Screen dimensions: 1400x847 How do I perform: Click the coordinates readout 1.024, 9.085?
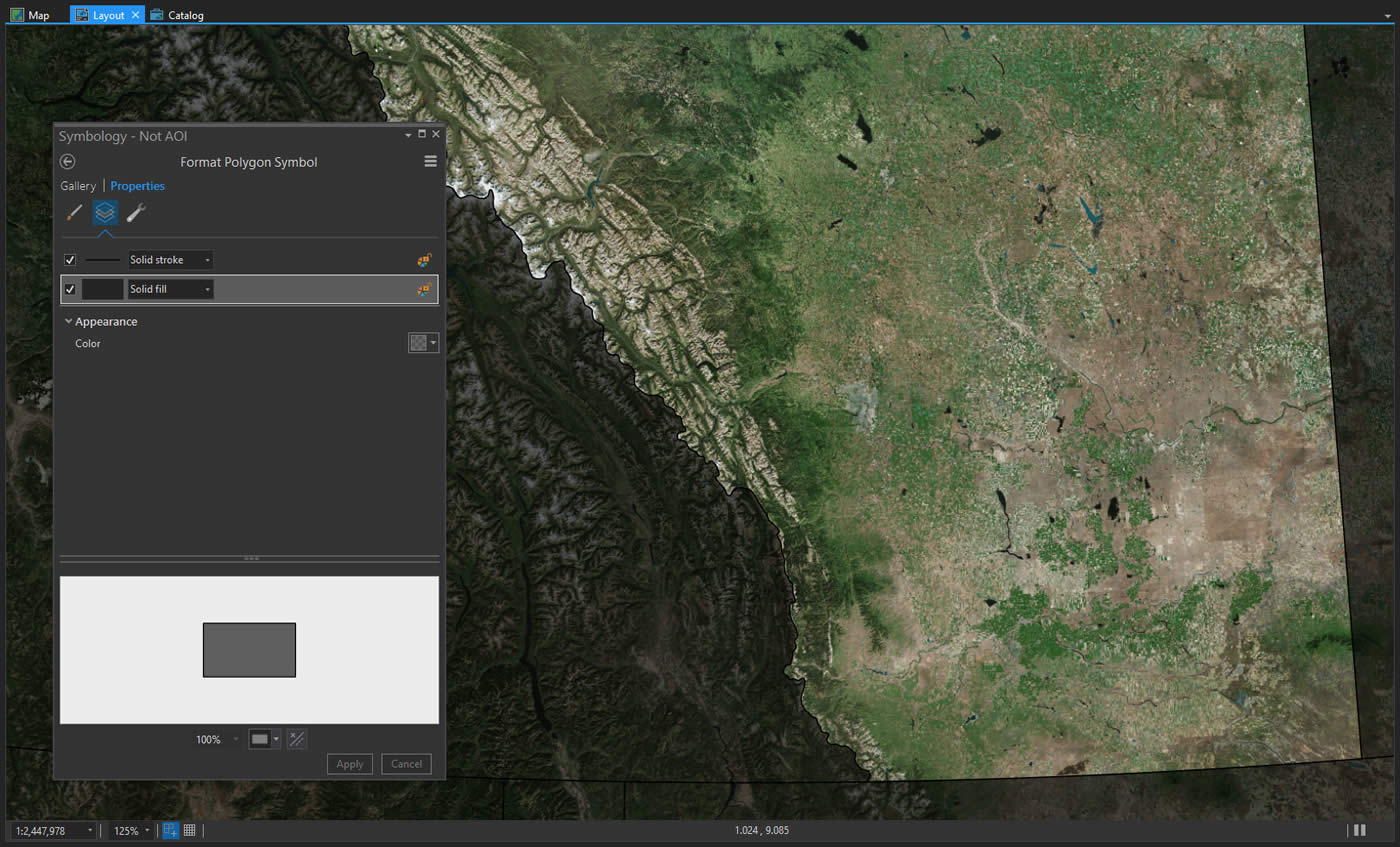coord(762,830)
